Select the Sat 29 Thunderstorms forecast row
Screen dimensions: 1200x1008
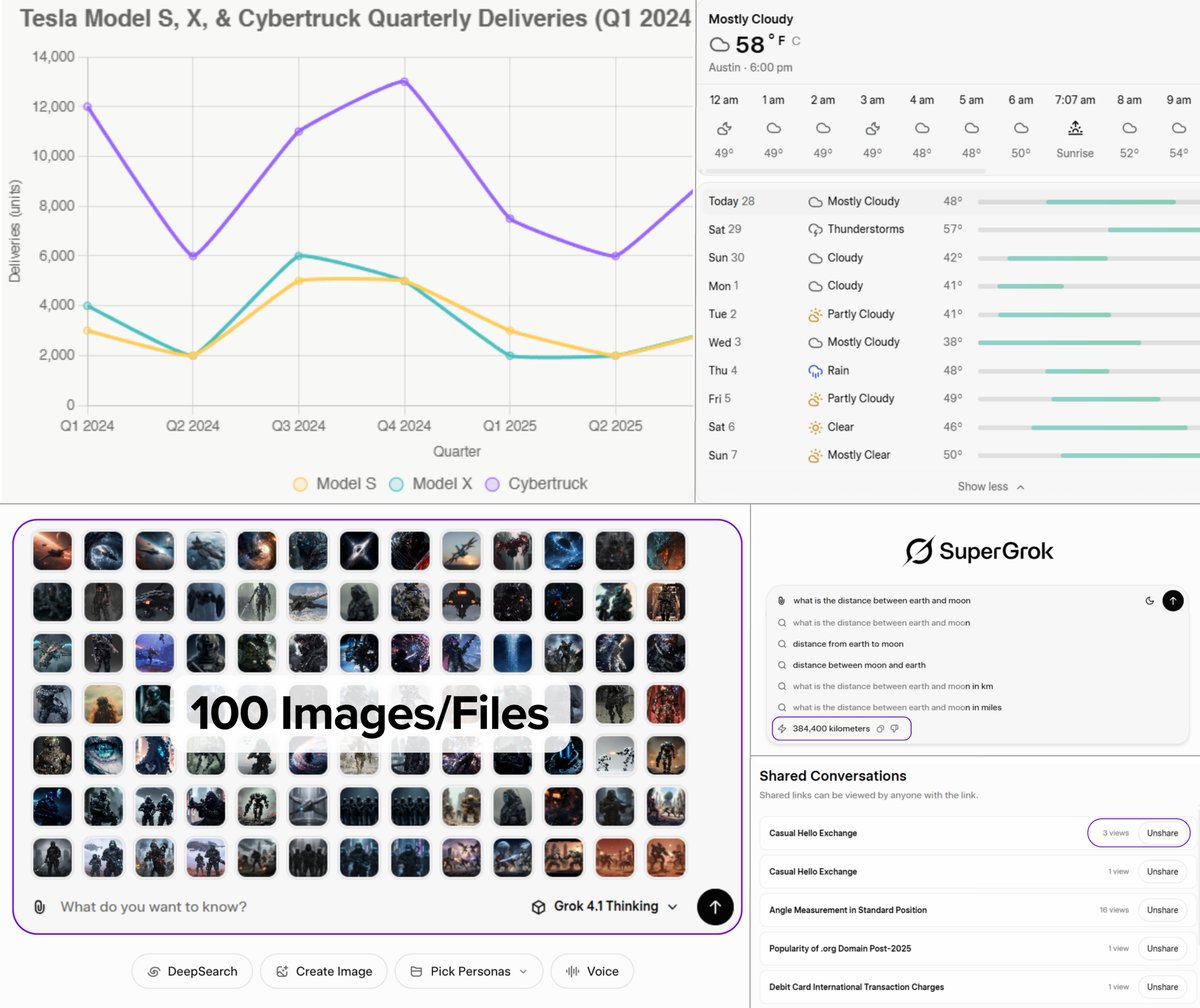click(x=952, y=229)
